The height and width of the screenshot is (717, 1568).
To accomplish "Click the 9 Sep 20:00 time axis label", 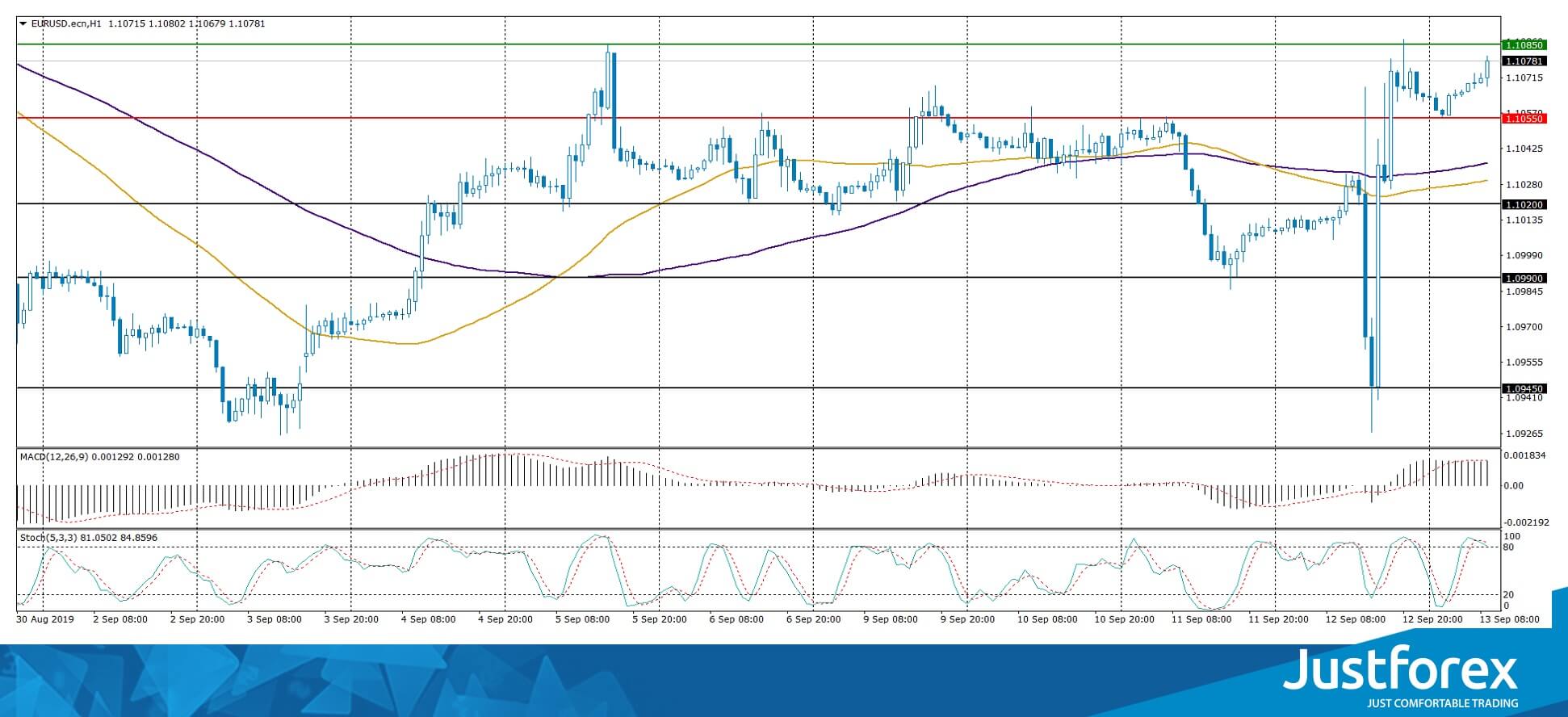I will tap(968, 620).
